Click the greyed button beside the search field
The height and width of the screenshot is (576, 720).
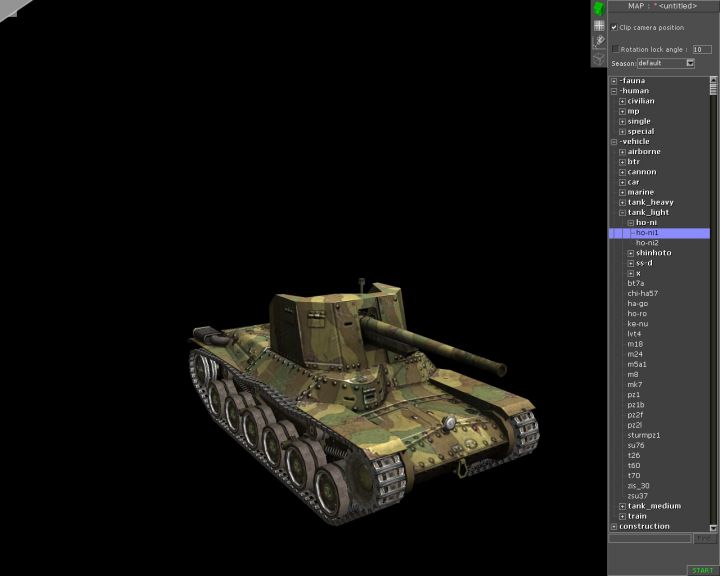(x=705, y=539)
